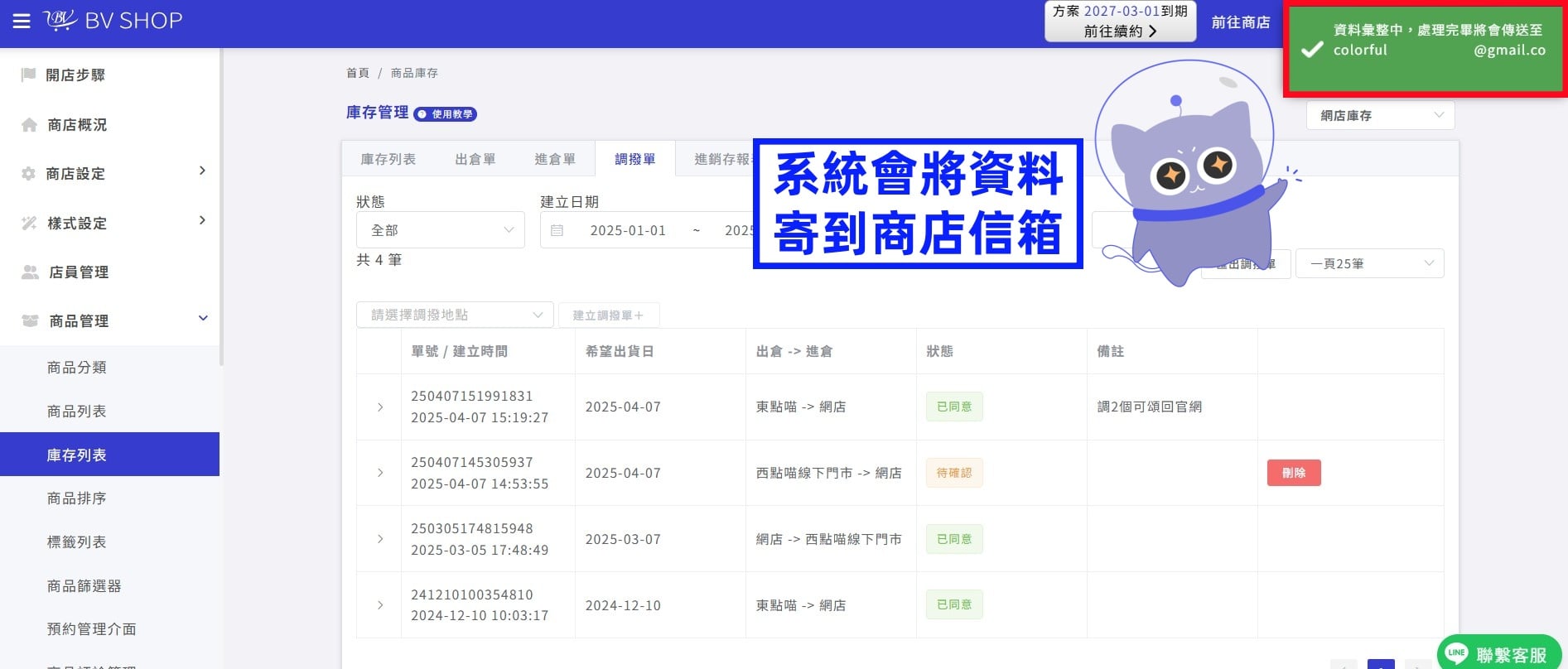Collapse the 商品管理 submenu arrow
The width and height of the screenshot is (1568, 669).
[x=203, y=318]
